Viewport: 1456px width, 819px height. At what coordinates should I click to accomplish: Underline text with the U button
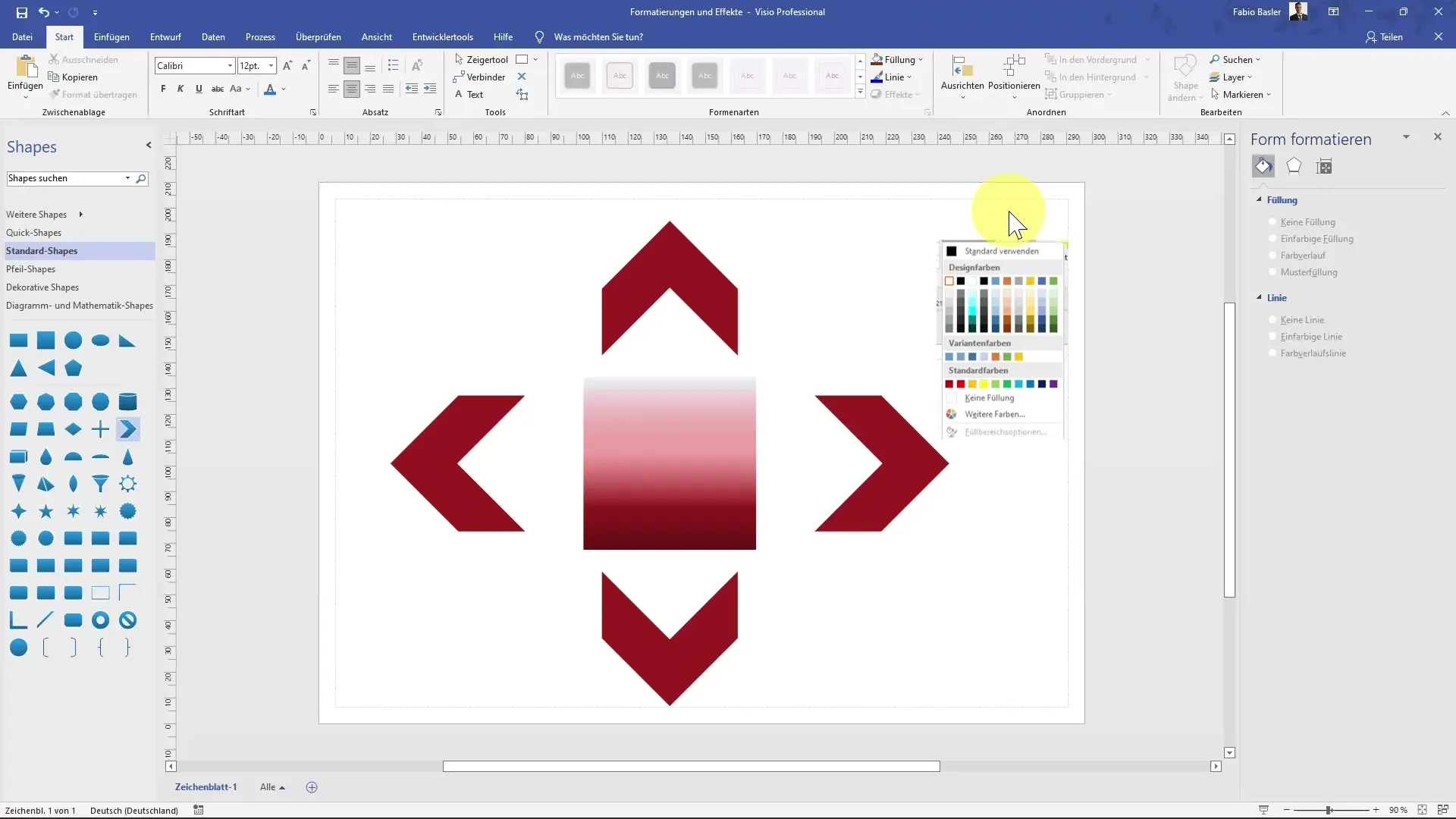pyautogui.click(x=199, y=89)
